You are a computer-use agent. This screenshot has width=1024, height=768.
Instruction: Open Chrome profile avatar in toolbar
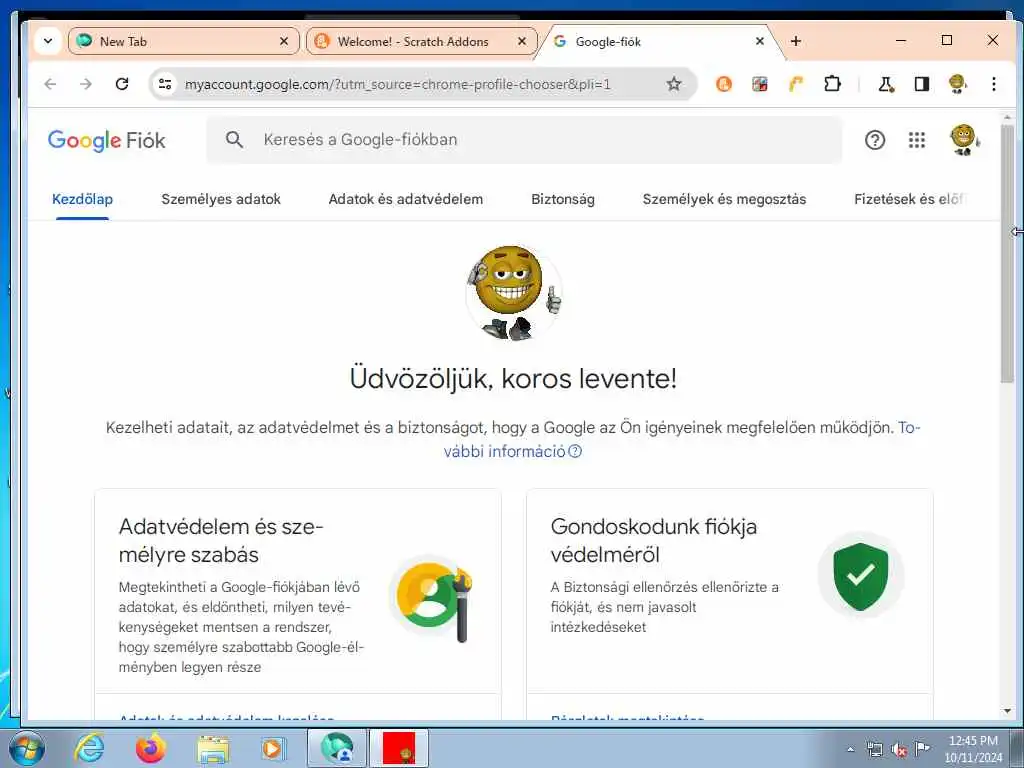(957, 84)
